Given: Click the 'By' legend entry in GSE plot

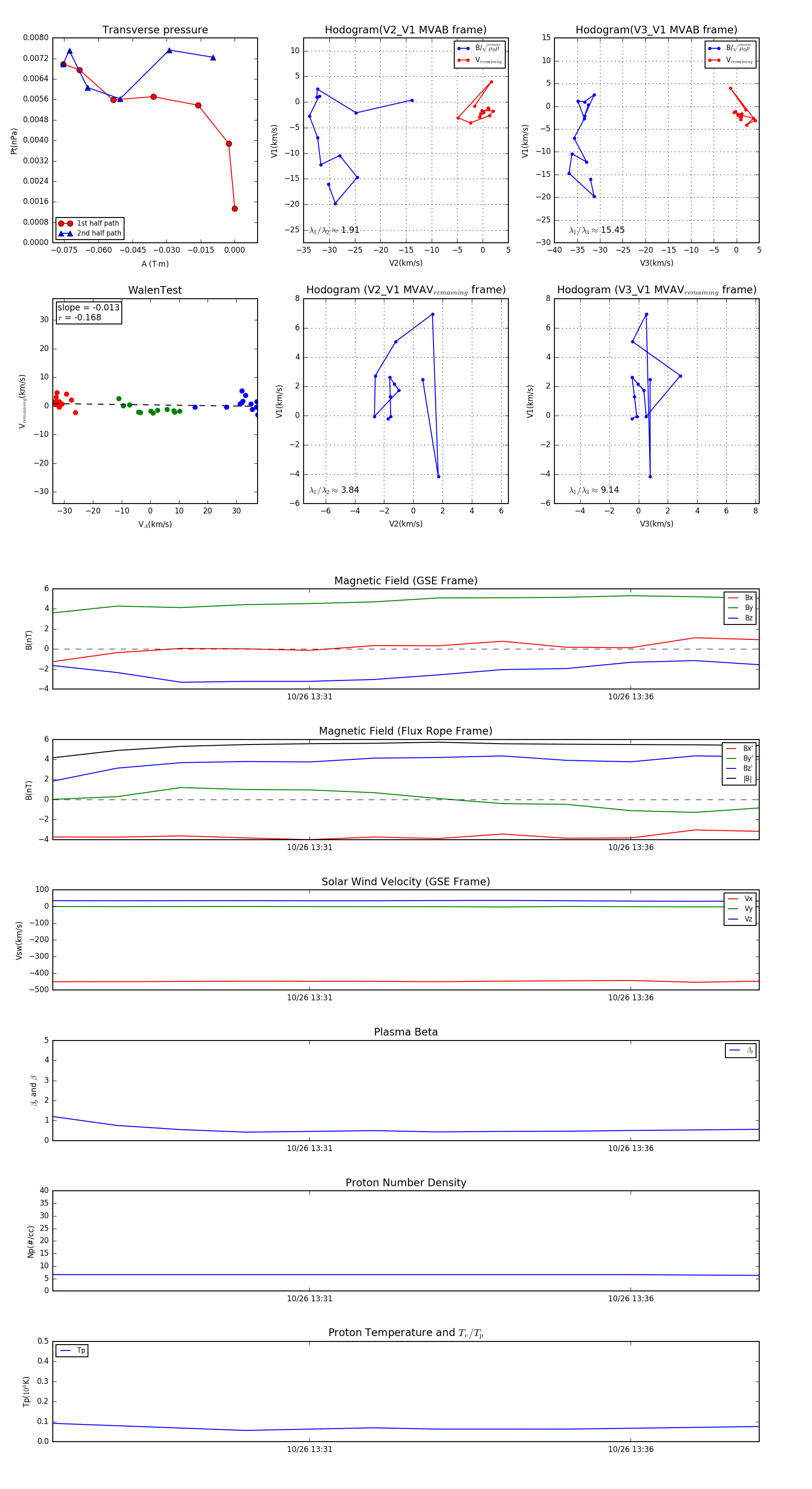Looking at the screenshot, I should [740, 608].
